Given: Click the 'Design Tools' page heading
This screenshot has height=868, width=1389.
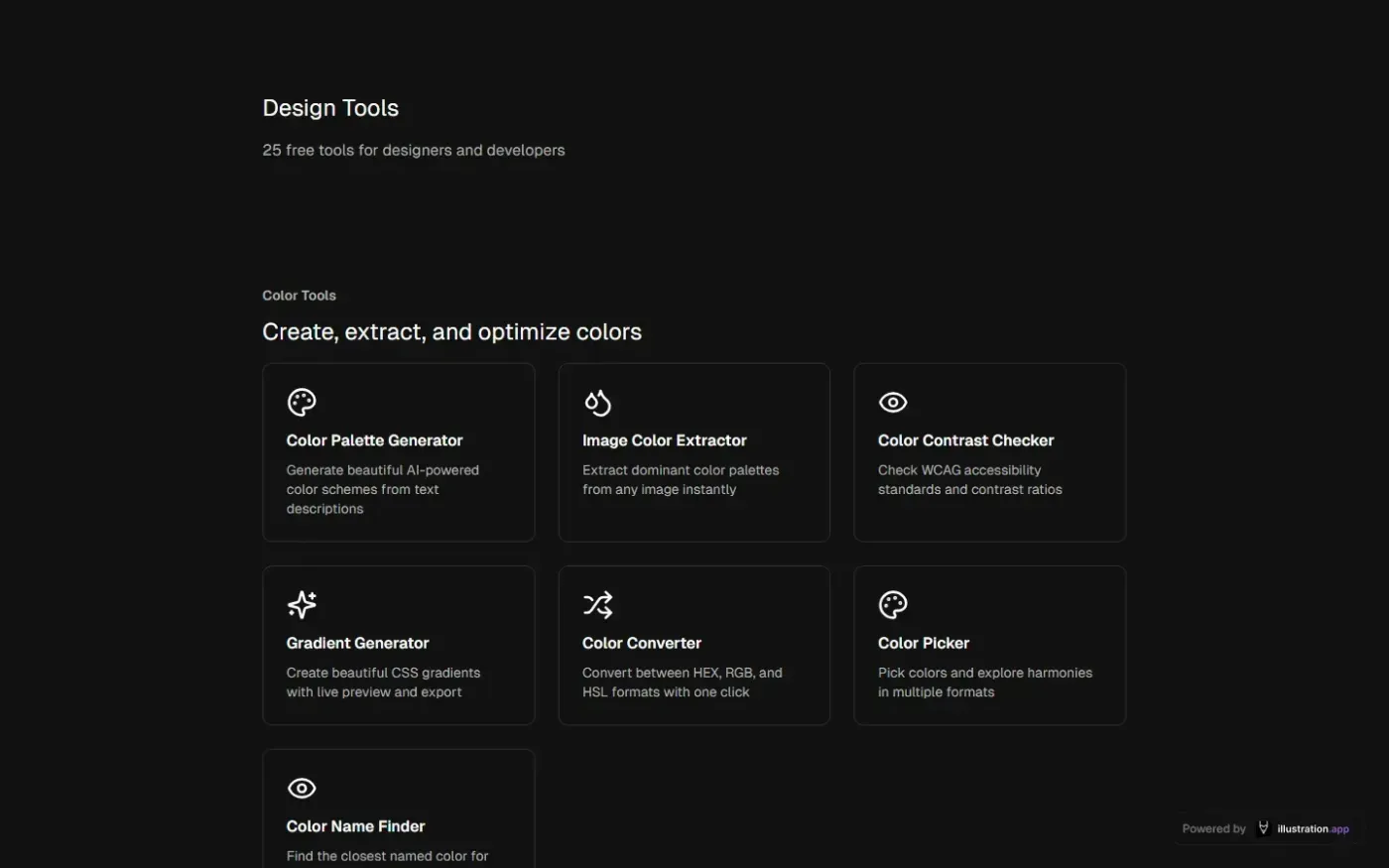Looking at the screenshot, I should click(x=330, y=108).
